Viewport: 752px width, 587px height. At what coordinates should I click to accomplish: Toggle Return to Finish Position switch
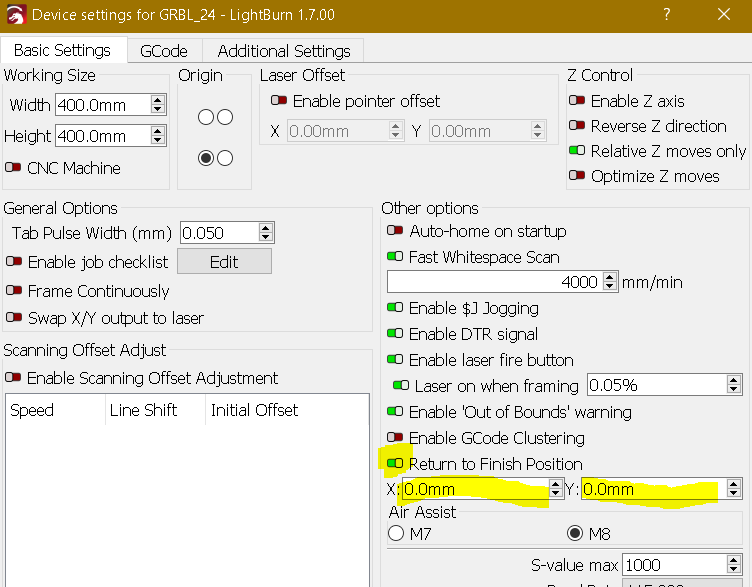click(x=395, y=463)
